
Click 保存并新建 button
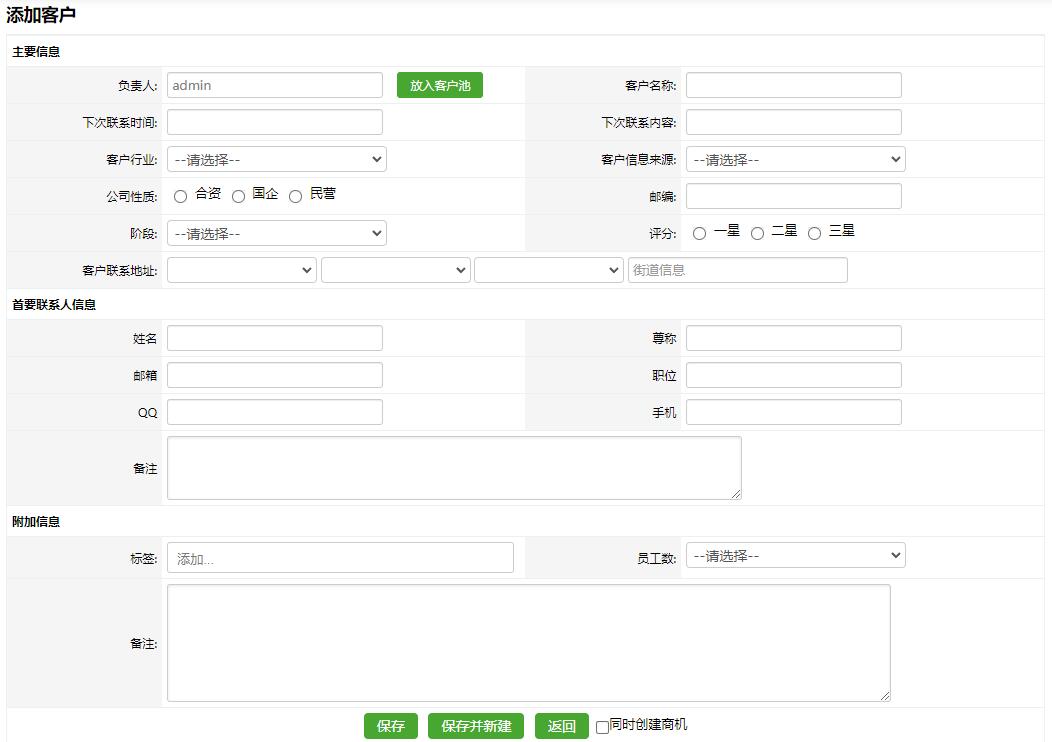tap(476, 727)
